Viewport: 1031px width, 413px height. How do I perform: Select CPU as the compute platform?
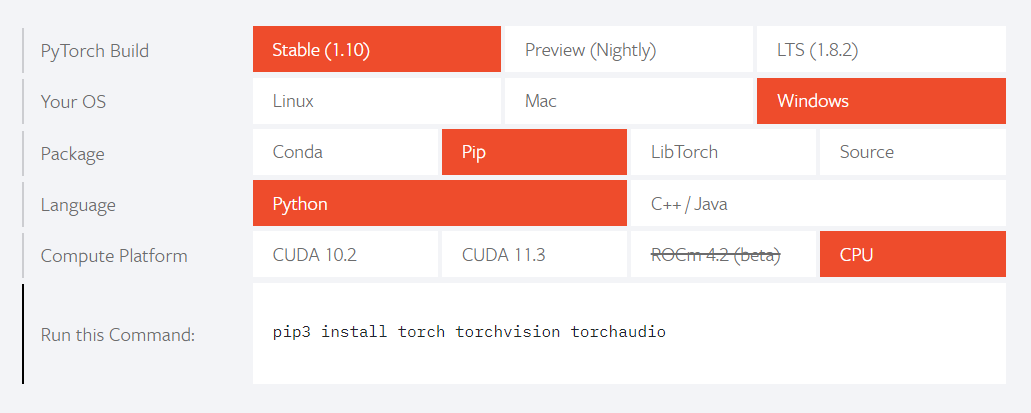pos(913,254)
